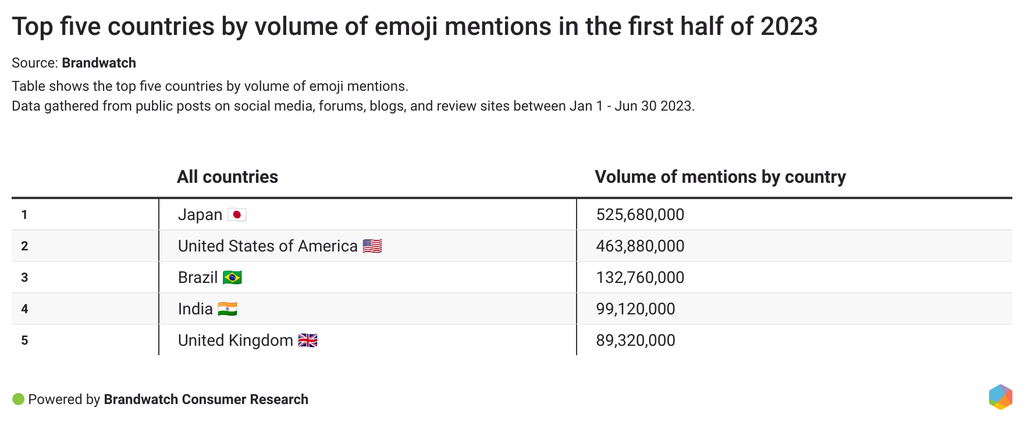Select the 89,320,000 mentions value
Screen dimensions: 1024x425
coord(635,341)
